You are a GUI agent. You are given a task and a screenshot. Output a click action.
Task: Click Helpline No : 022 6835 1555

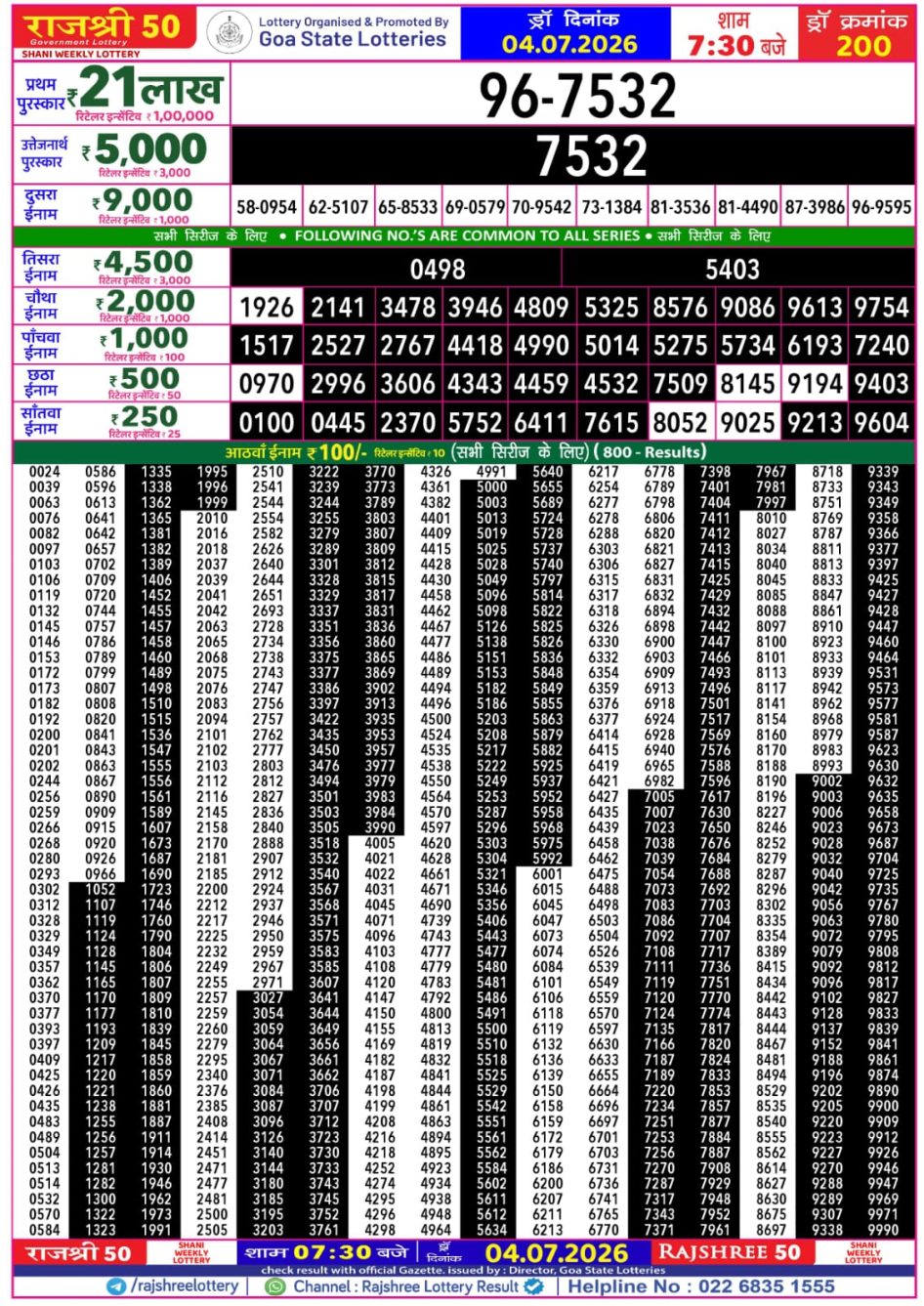[701, 1286]
